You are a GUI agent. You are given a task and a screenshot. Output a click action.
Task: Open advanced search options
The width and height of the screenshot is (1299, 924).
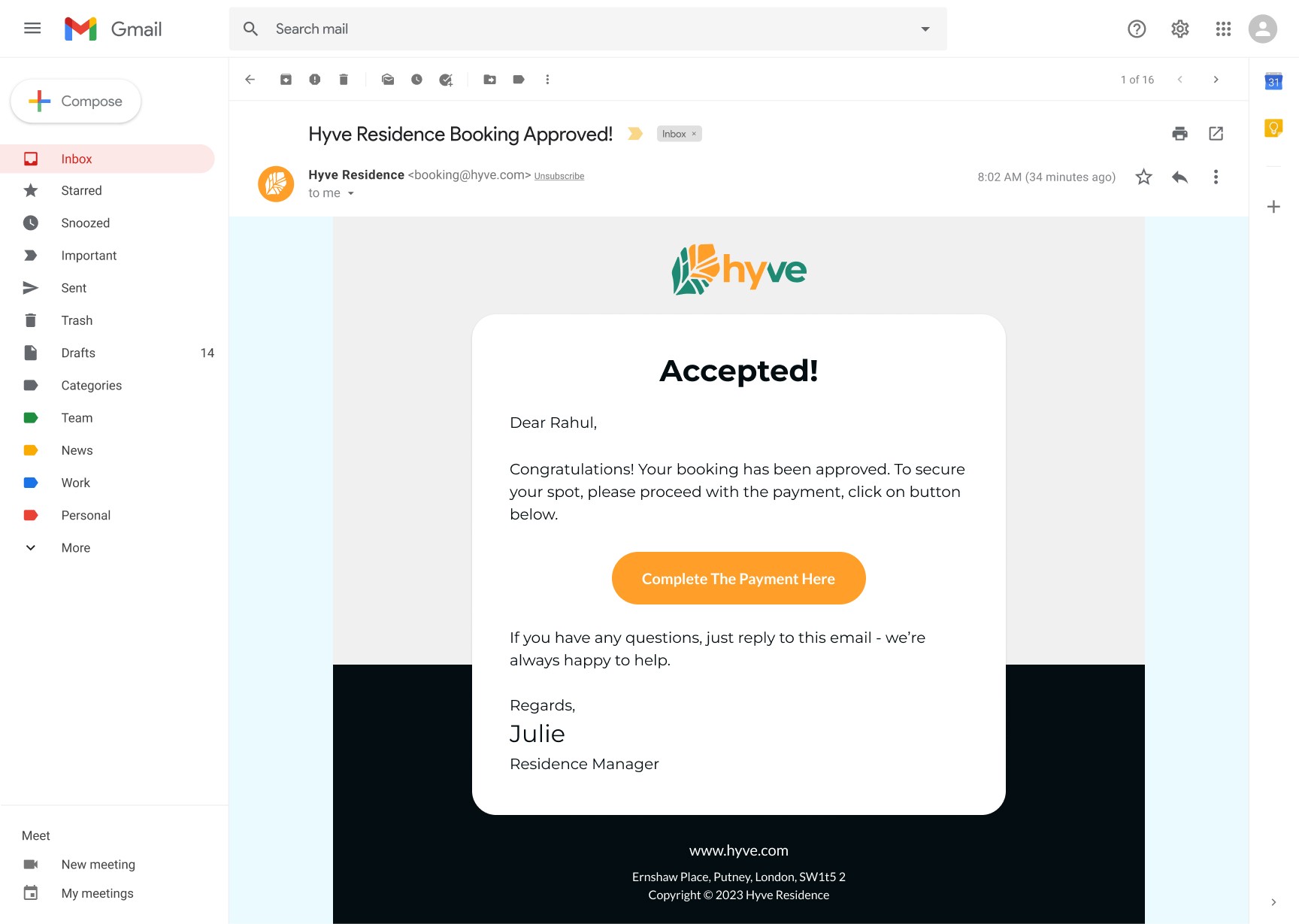point(924,29)
